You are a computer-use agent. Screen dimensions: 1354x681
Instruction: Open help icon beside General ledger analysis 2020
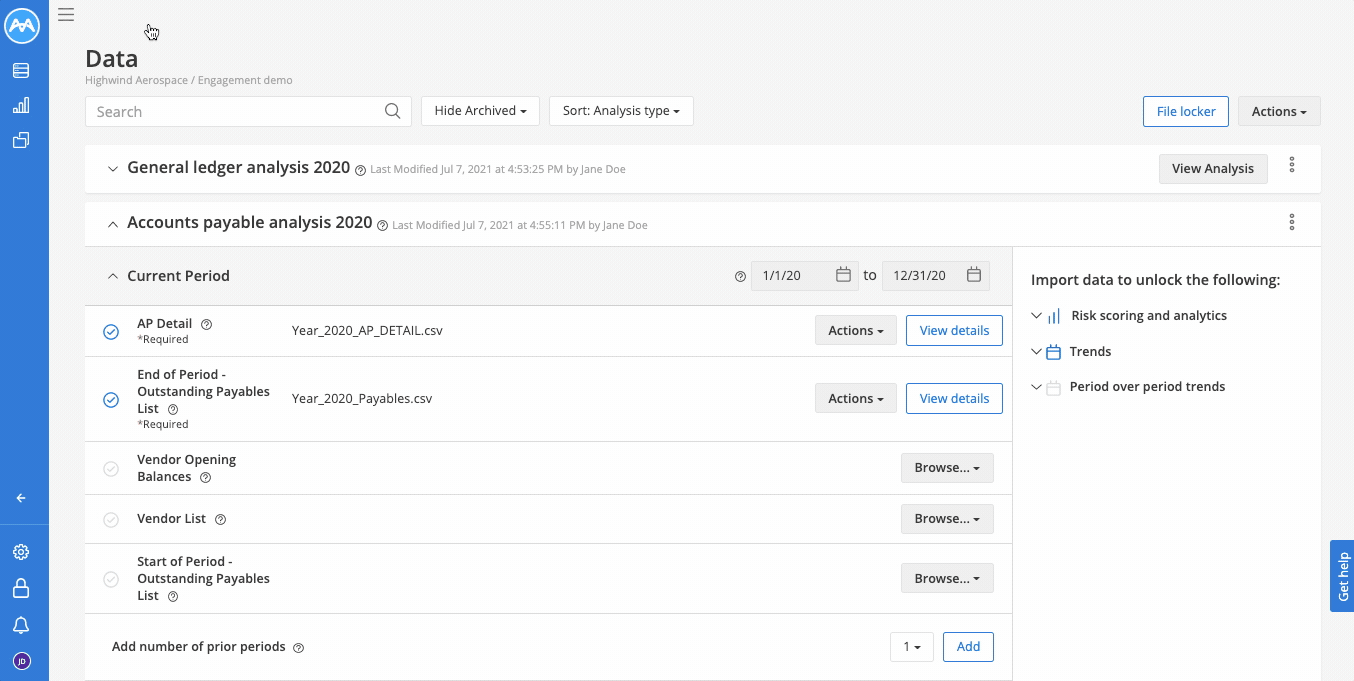coord(360,170)
